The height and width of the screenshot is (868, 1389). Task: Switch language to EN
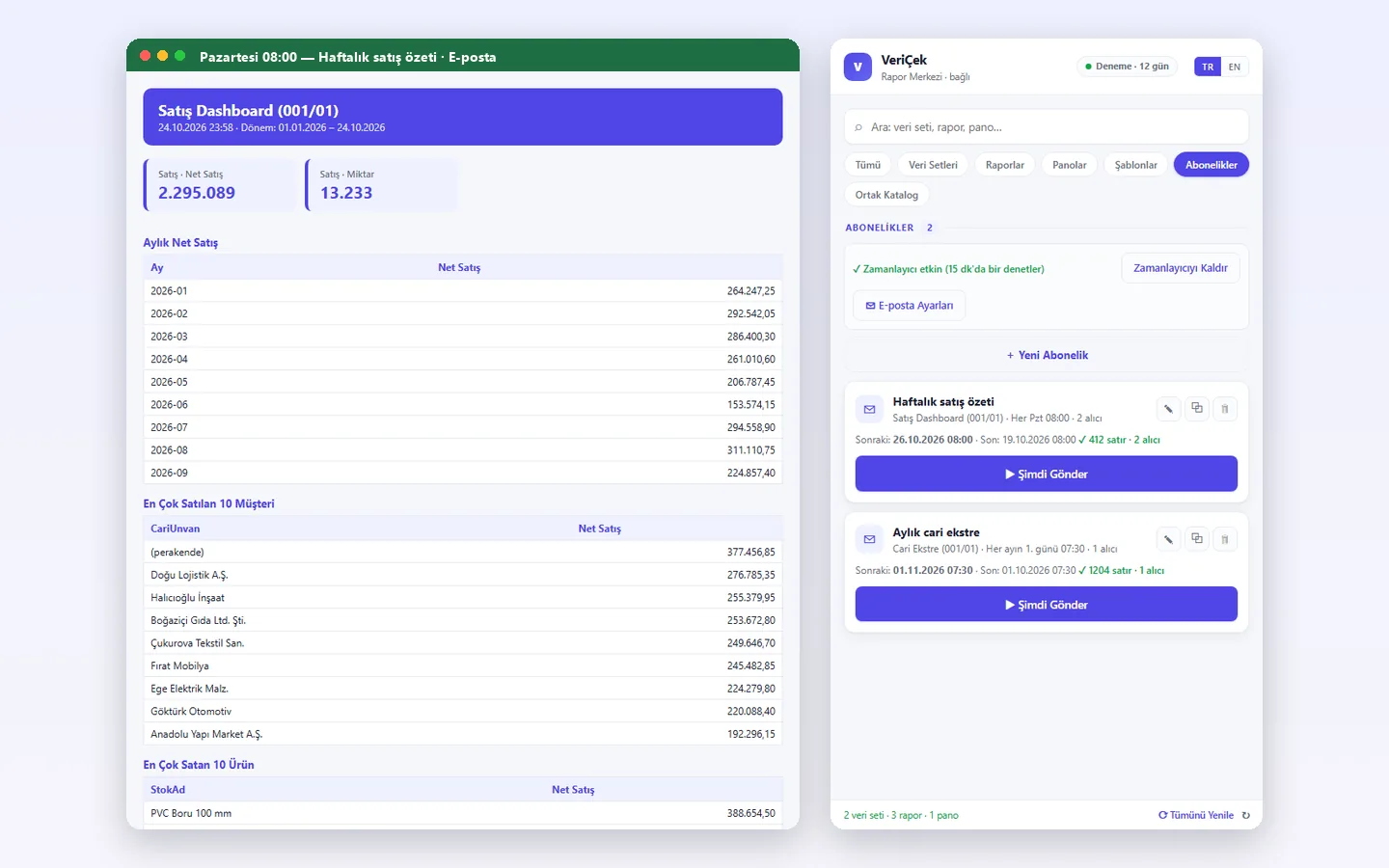point(1235,67)
